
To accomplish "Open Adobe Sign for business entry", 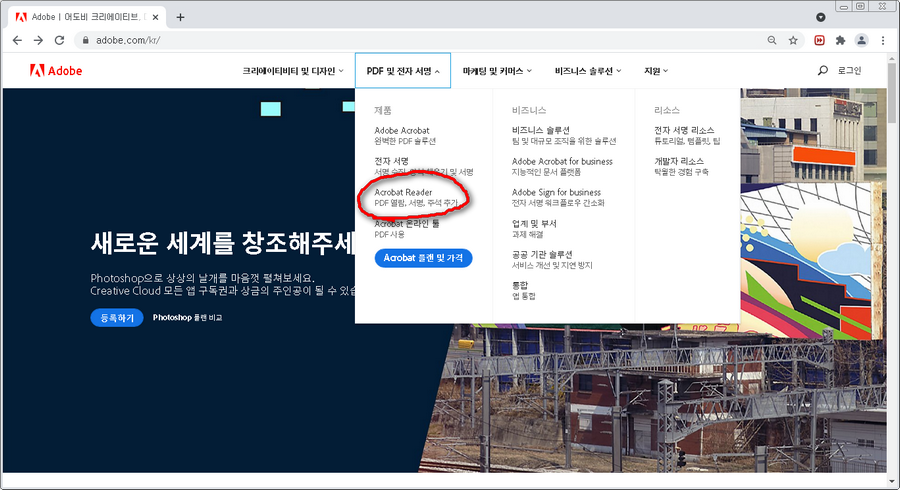I will coord(558,197).
